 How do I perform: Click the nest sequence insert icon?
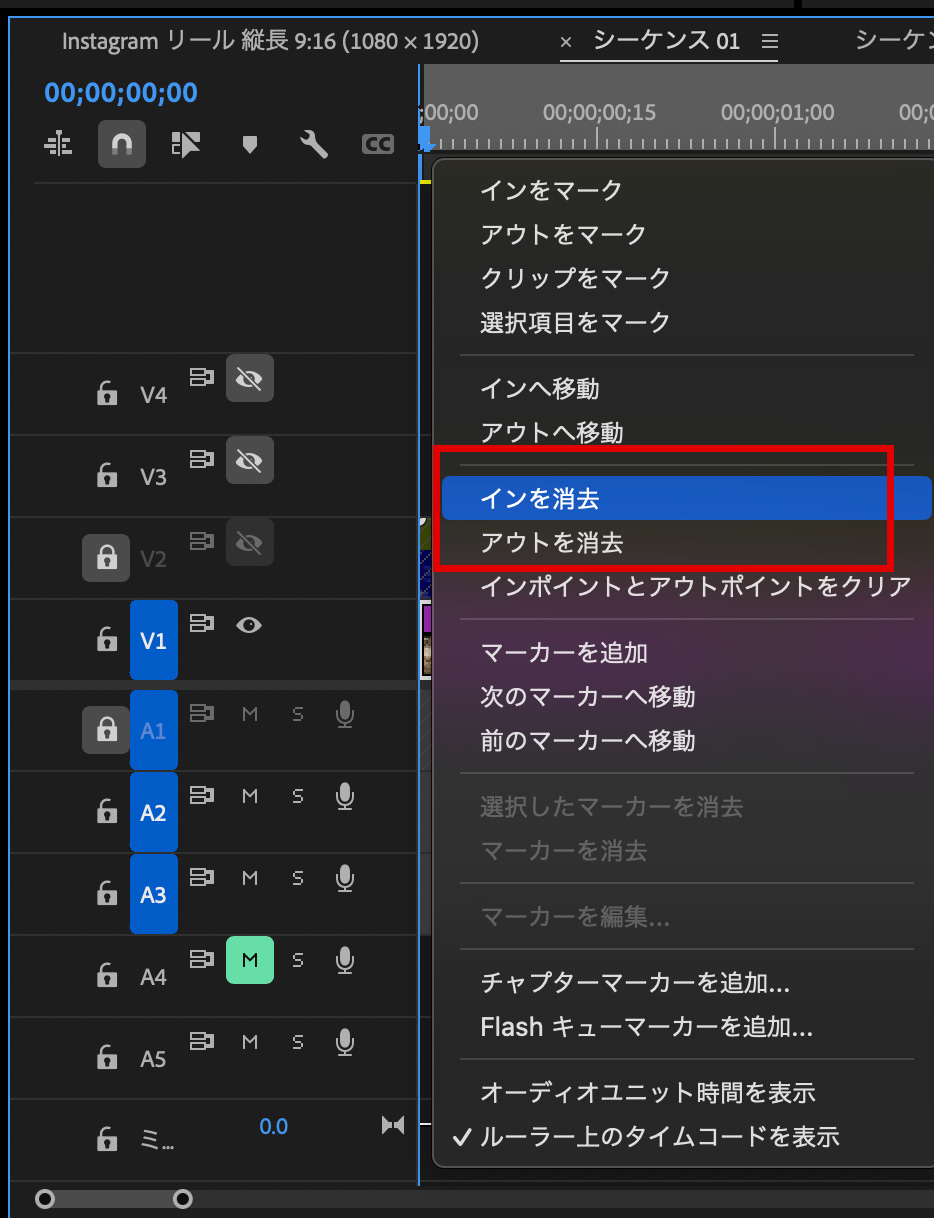tap(59, 145)
